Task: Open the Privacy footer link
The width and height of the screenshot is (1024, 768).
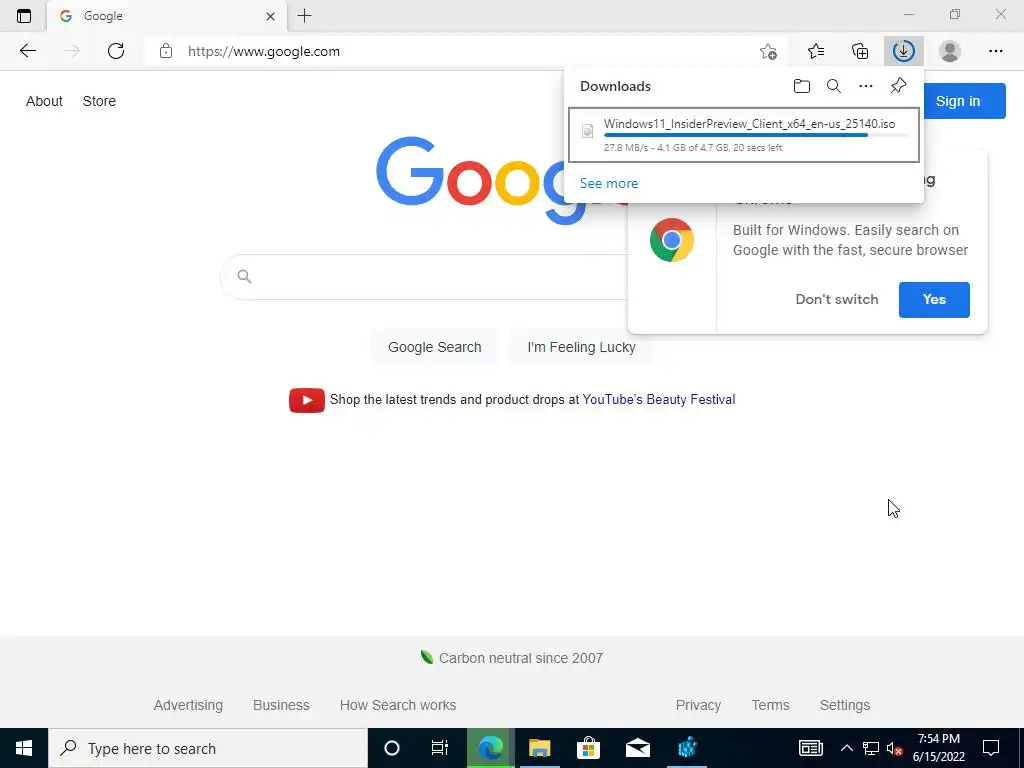Action: point(698,705)
